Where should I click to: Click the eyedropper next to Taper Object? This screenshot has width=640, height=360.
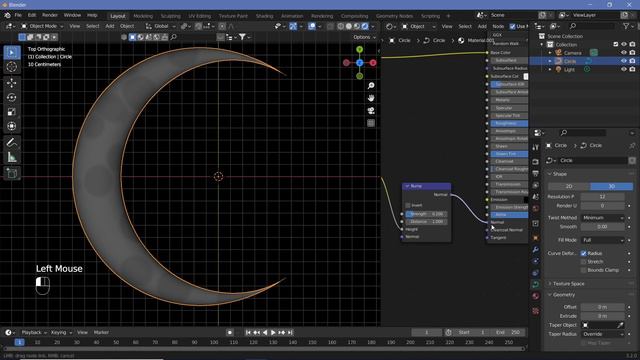(620, 325)
